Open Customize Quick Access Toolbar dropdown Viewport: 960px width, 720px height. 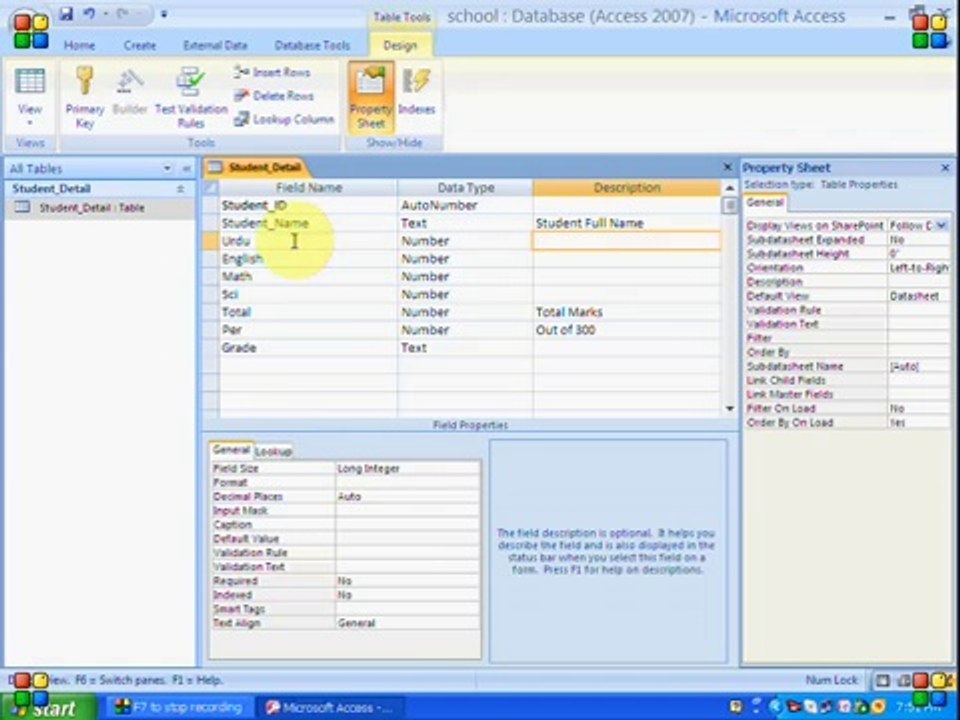(x=163, y=13)
